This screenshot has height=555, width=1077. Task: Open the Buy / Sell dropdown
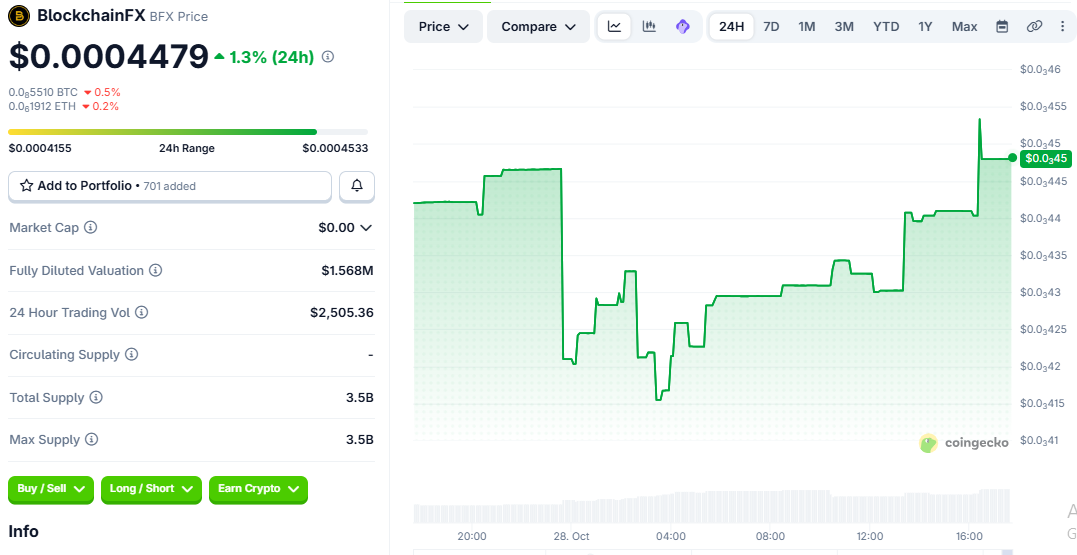(x=51, y=489)
